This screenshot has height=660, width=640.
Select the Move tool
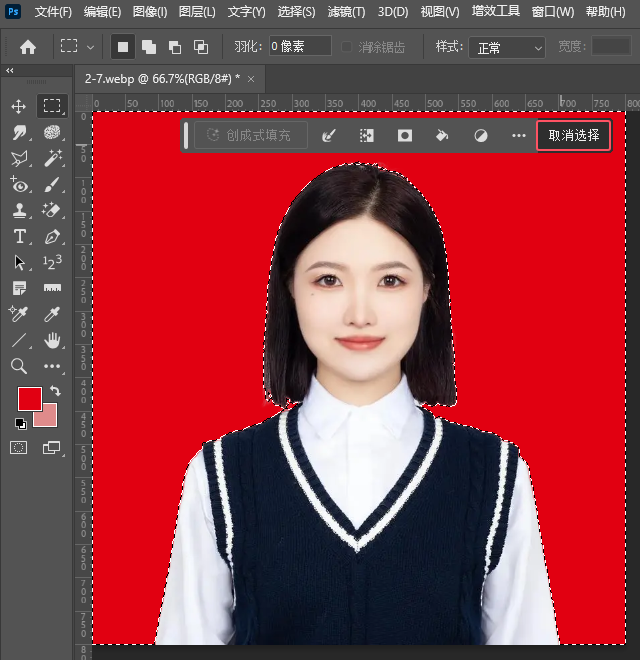[x=19, y=106]
